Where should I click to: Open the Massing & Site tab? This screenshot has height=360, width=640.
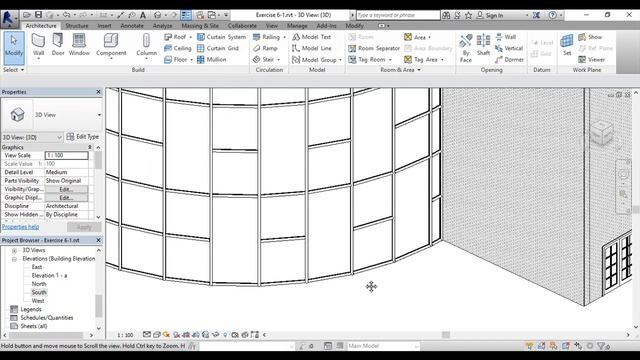(200, 26)
